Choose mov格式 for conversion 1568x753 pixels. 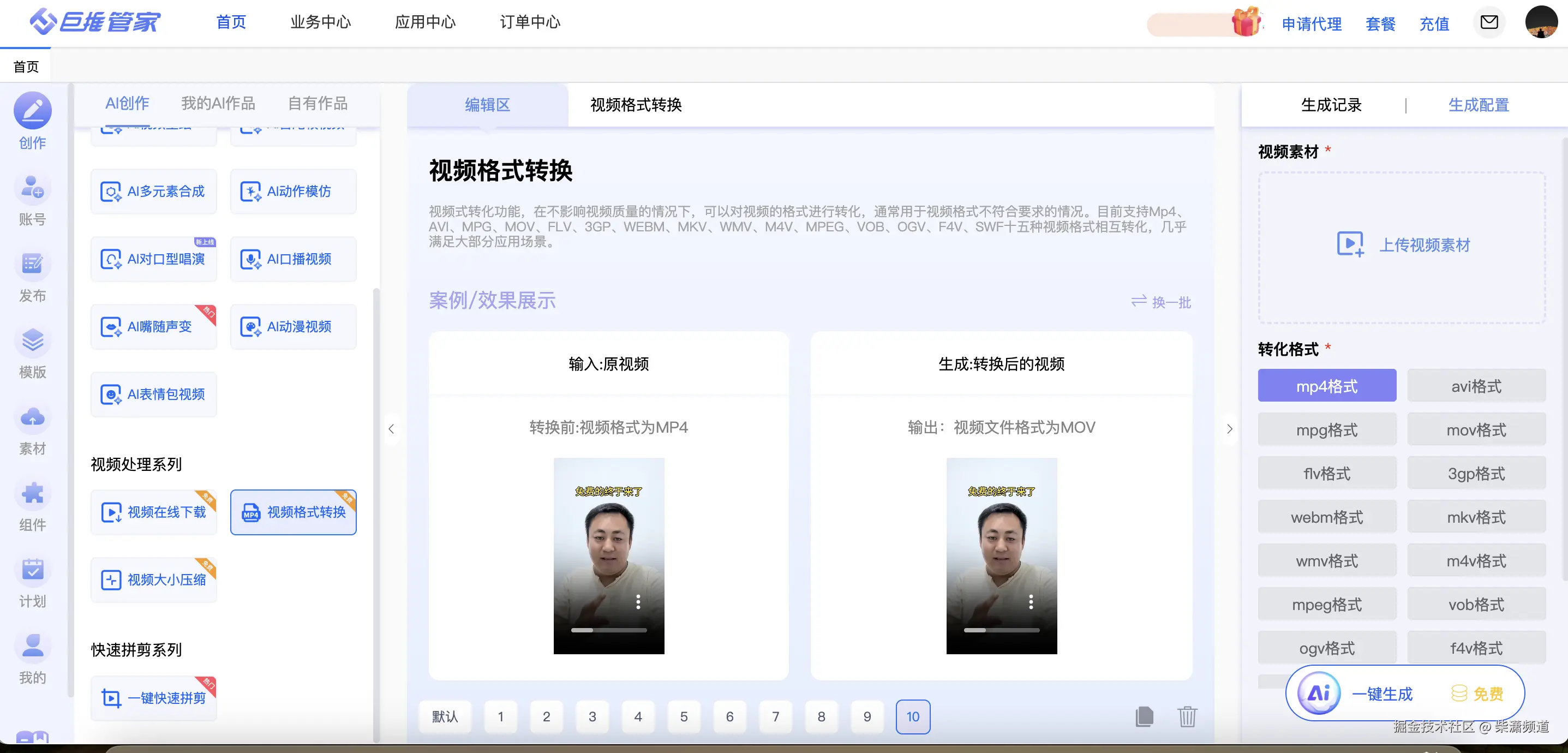click(1477, 429)
